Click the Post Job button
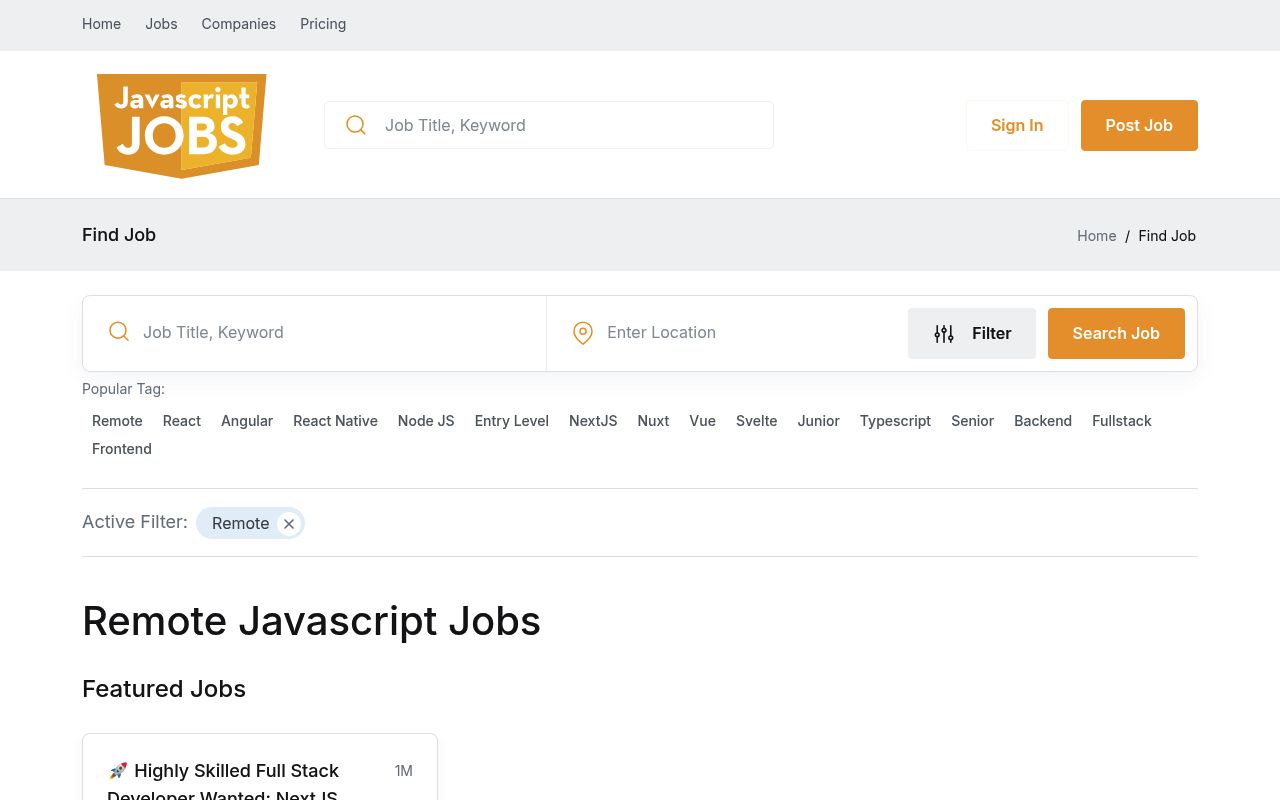The width and height of the screenshot is (1280, 800). (1139, 125)
